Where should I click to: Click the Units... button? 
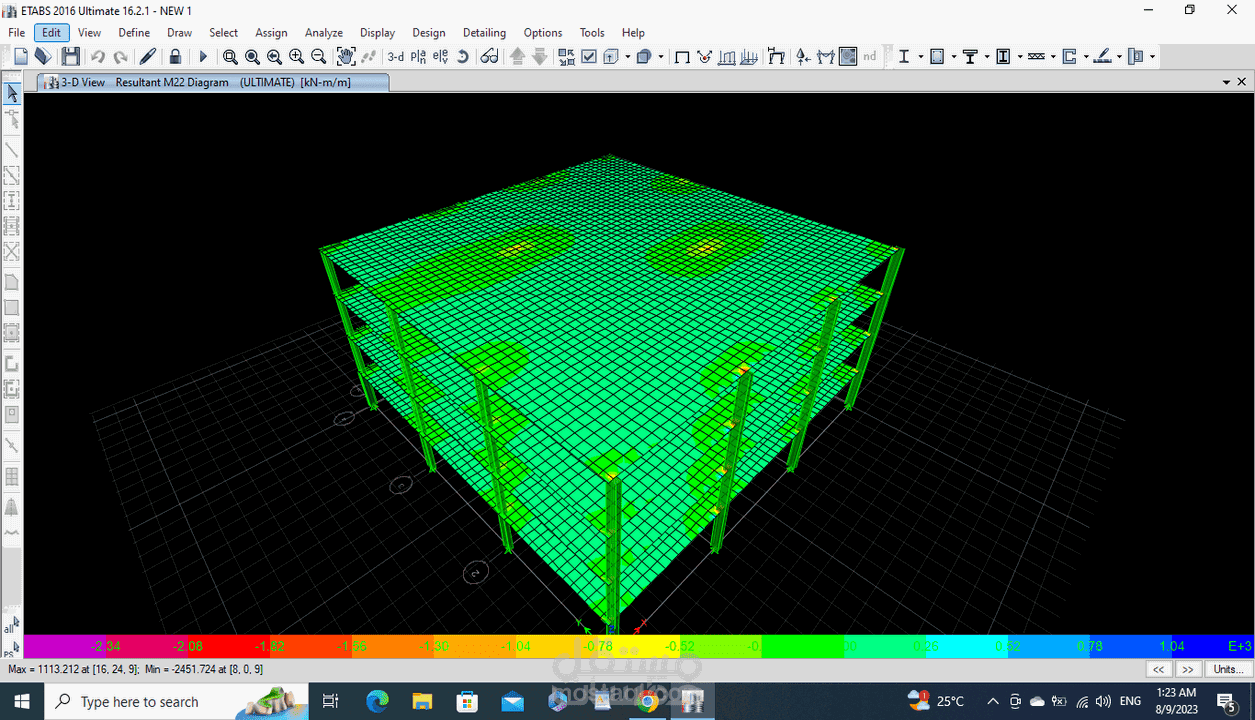(x=1228, y=669)
